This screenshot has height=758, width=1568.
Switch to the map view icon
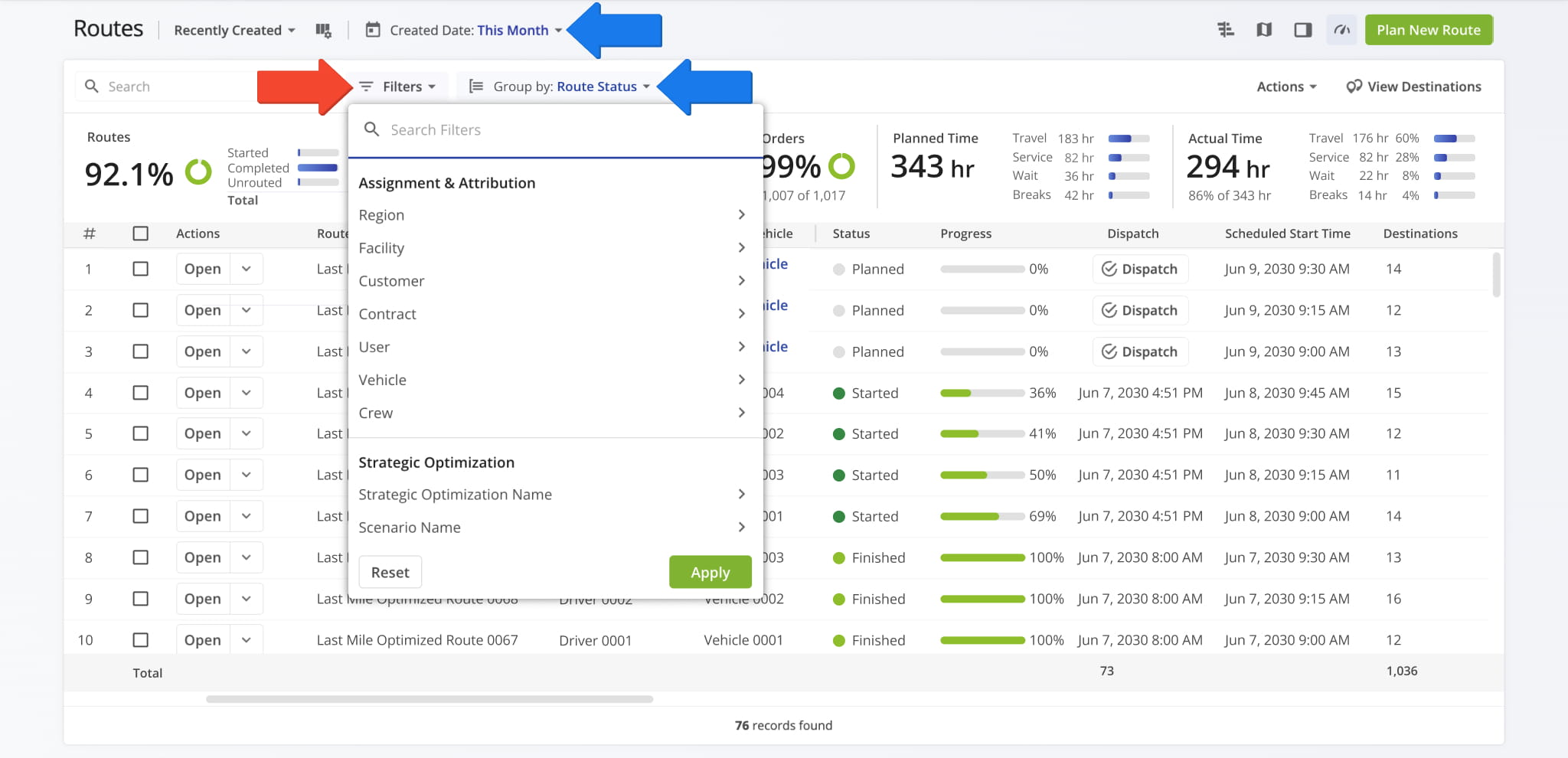(x=1264, y=30)
